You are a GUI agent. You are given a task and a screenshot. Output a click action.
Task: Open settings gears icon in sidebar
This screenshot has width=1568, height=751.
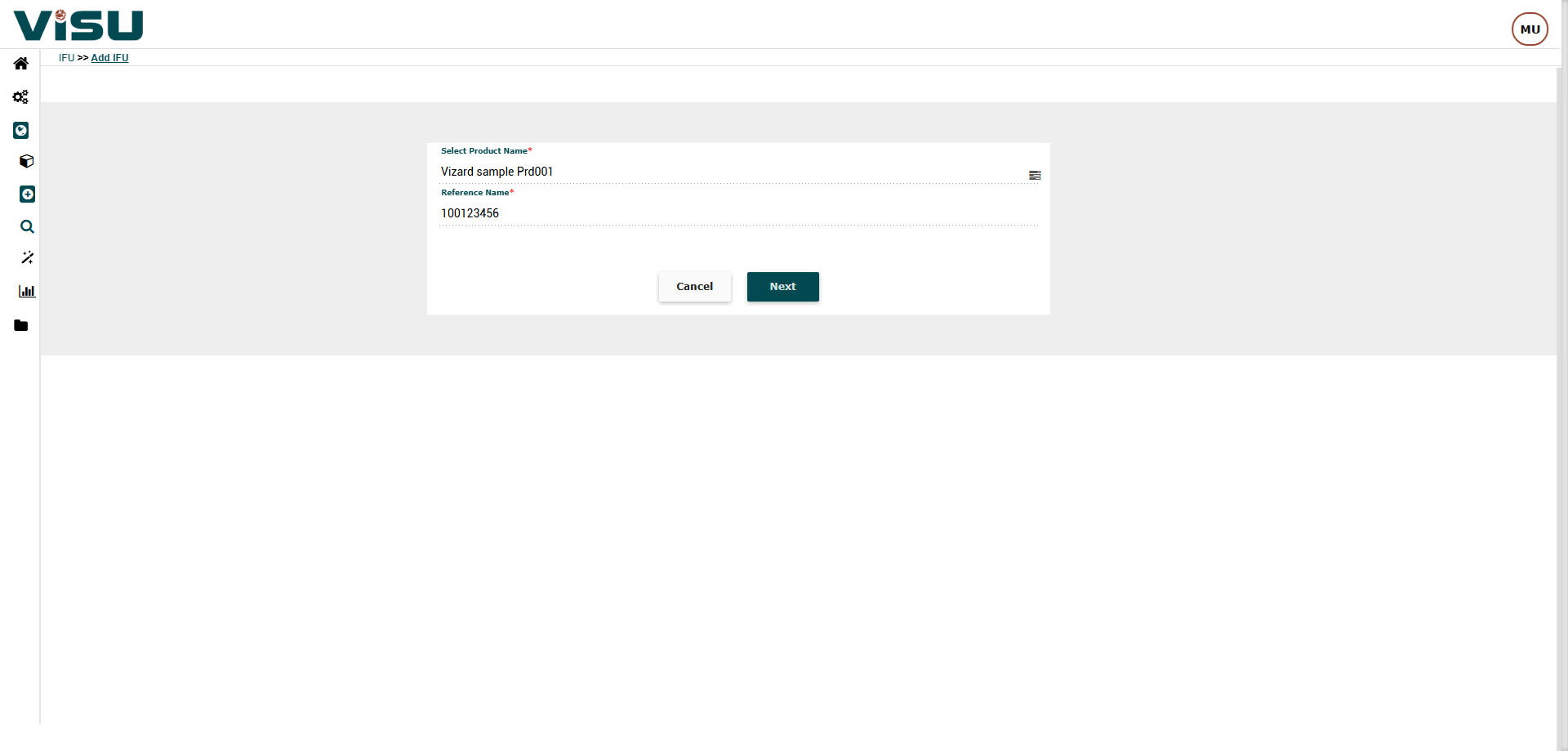(x=21, y=97)
